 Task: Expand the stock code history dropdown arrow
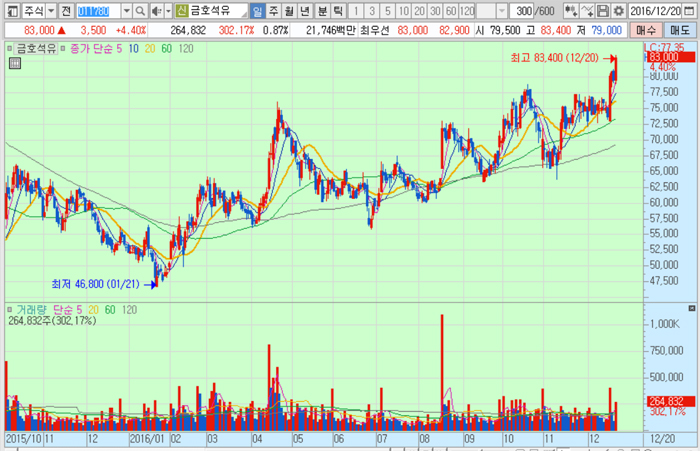126,10
